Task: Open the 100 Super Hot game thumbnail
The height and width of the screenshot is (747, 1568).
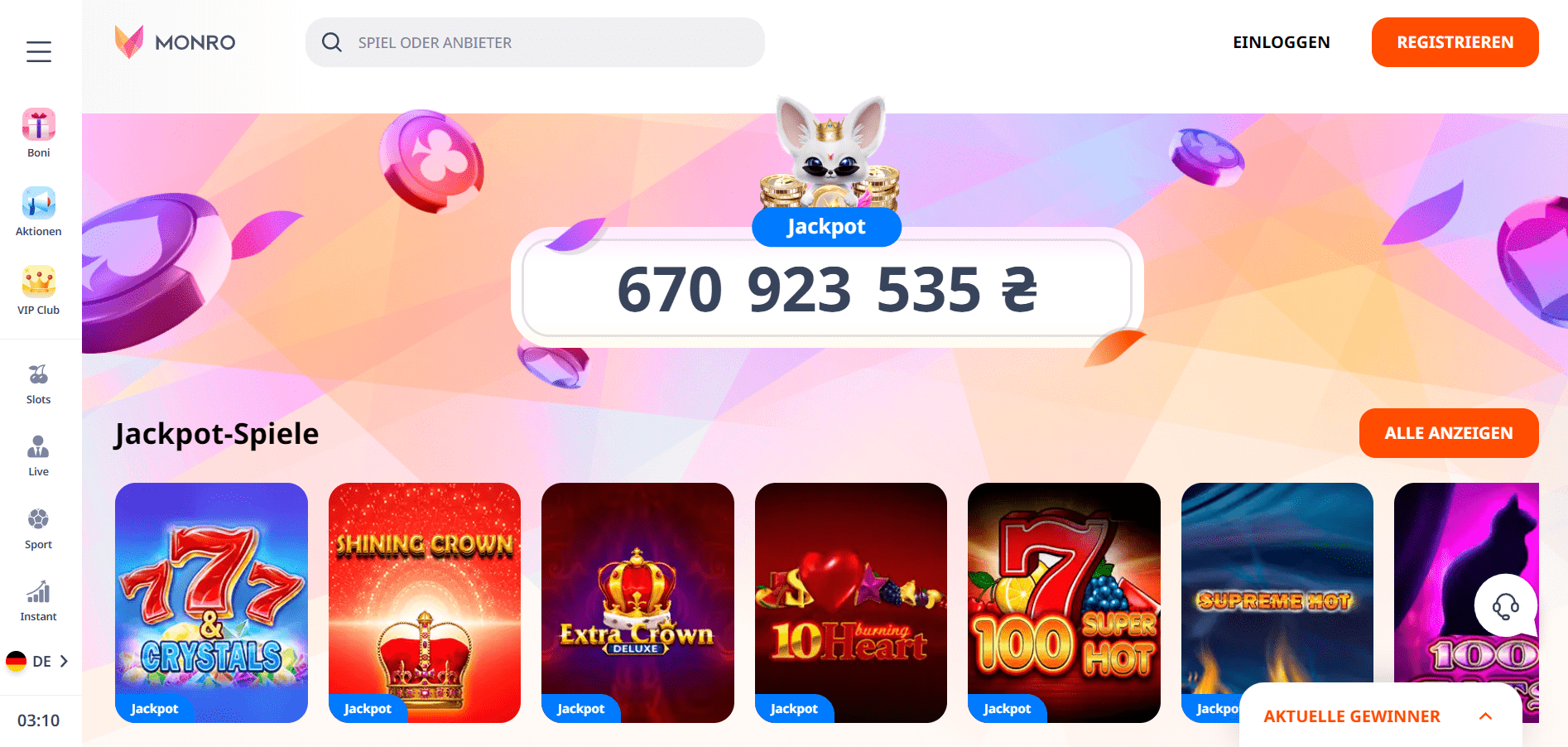Action: [x=1064, y=603]
